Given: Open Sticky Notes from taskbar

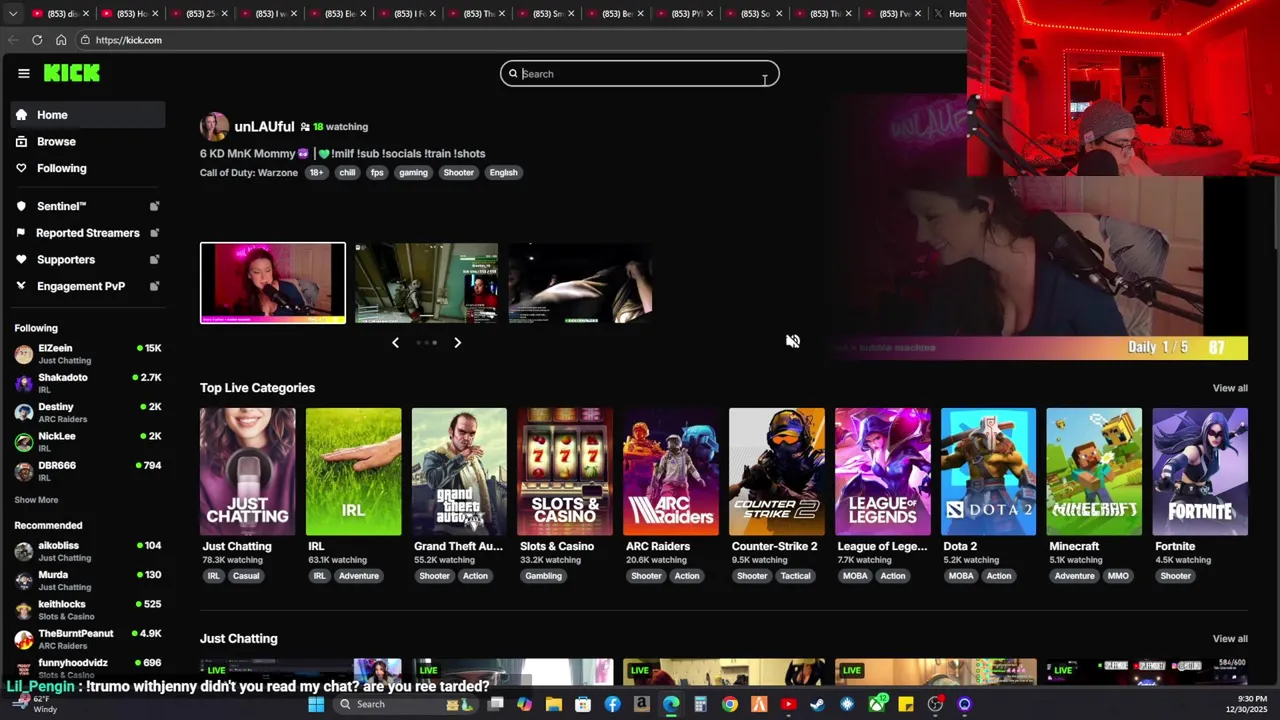Looking at the screenshot, I should [x=906, y=704].
